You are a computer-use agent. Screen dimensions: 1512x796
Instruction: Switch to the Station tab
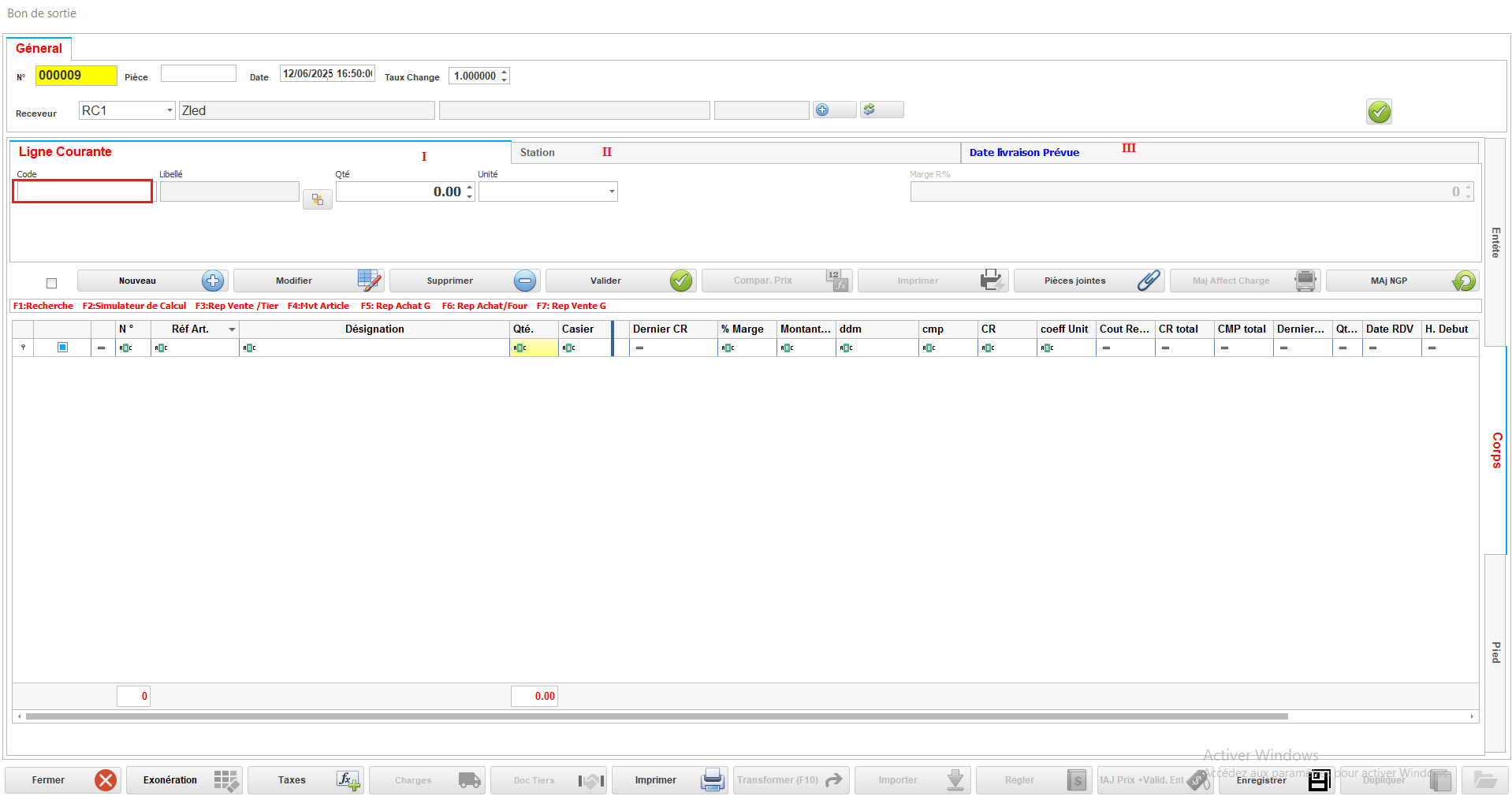click(x=538, y=153)
